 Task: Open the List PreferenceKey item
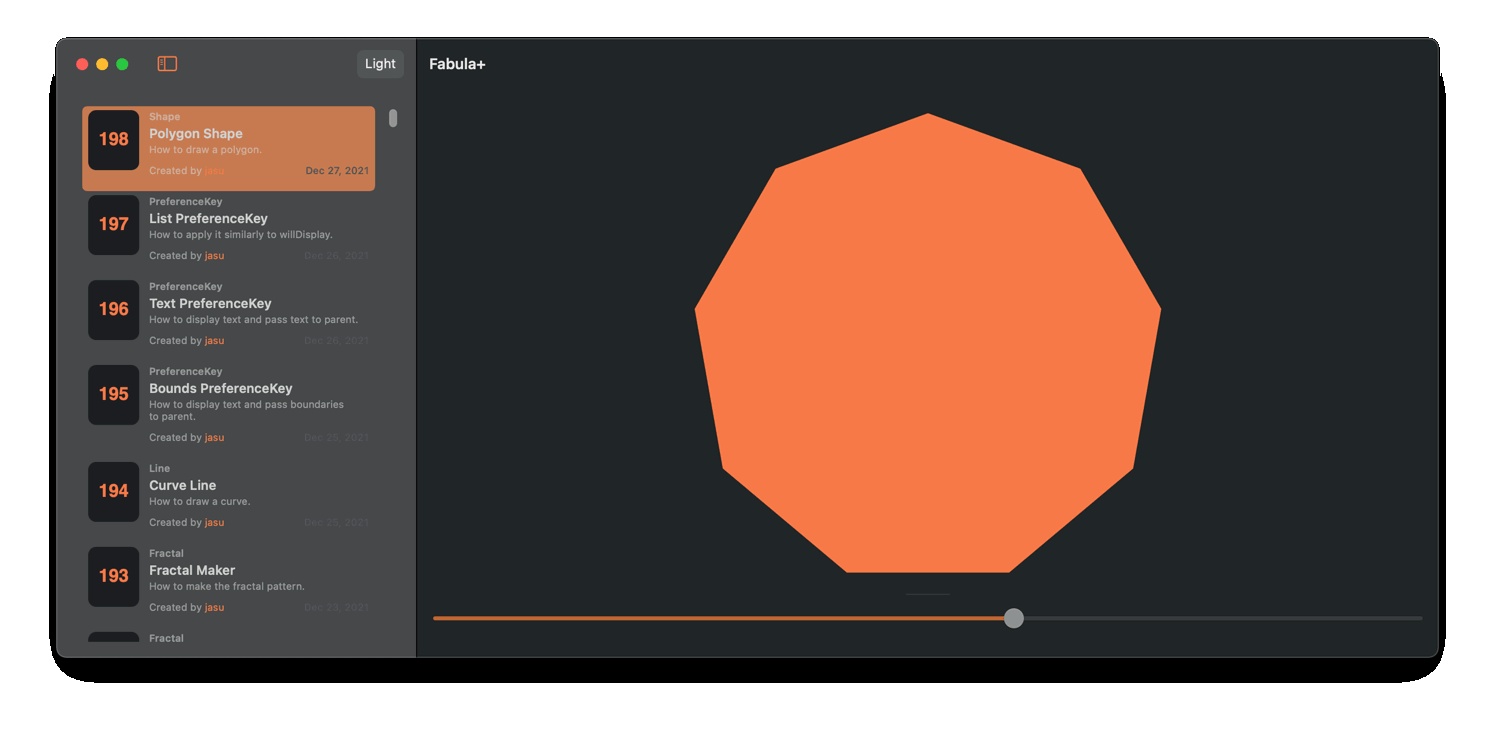pos(208,219)
